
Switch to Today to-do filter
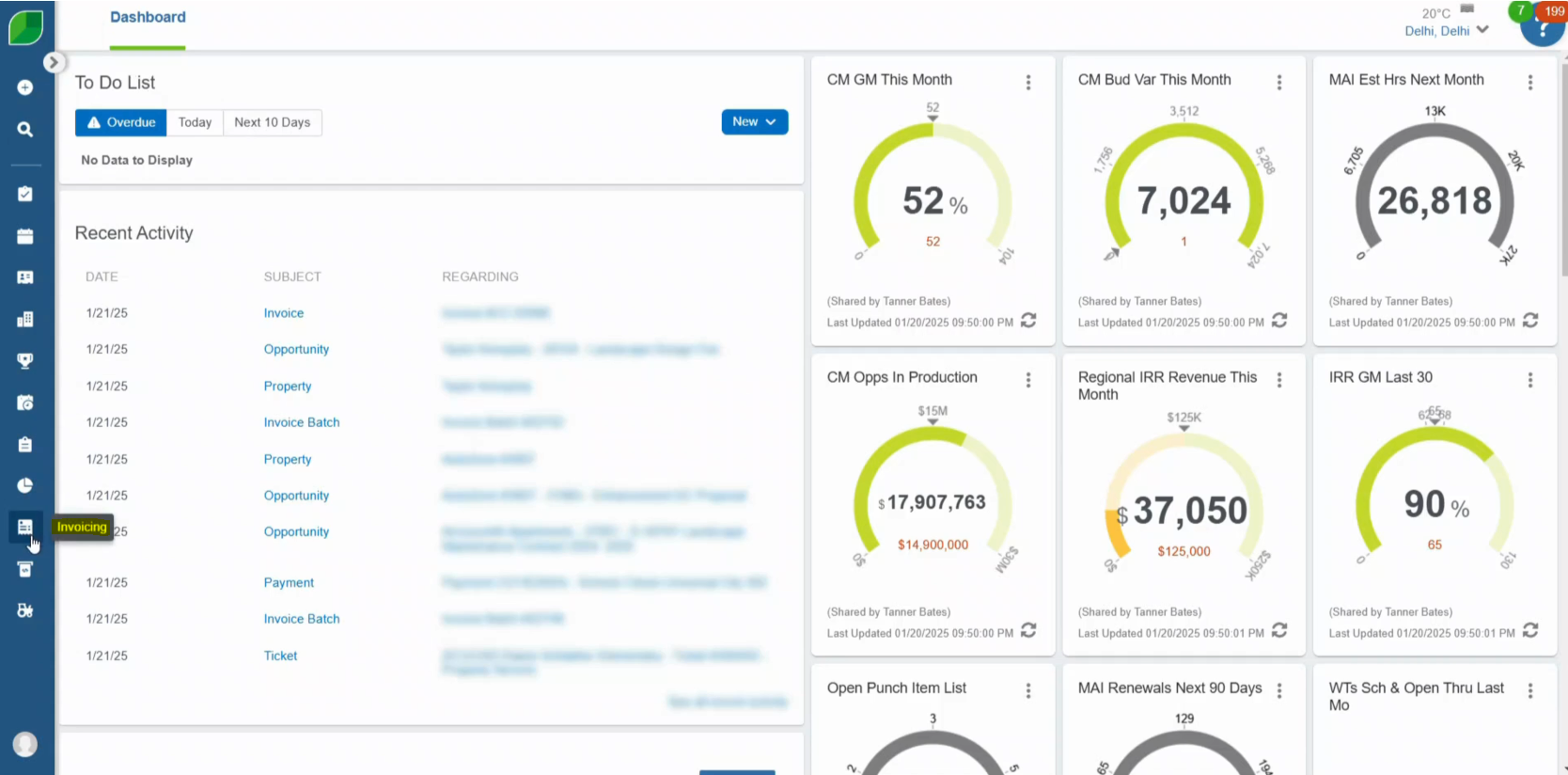pyautogui.click(x=195, y=122)
